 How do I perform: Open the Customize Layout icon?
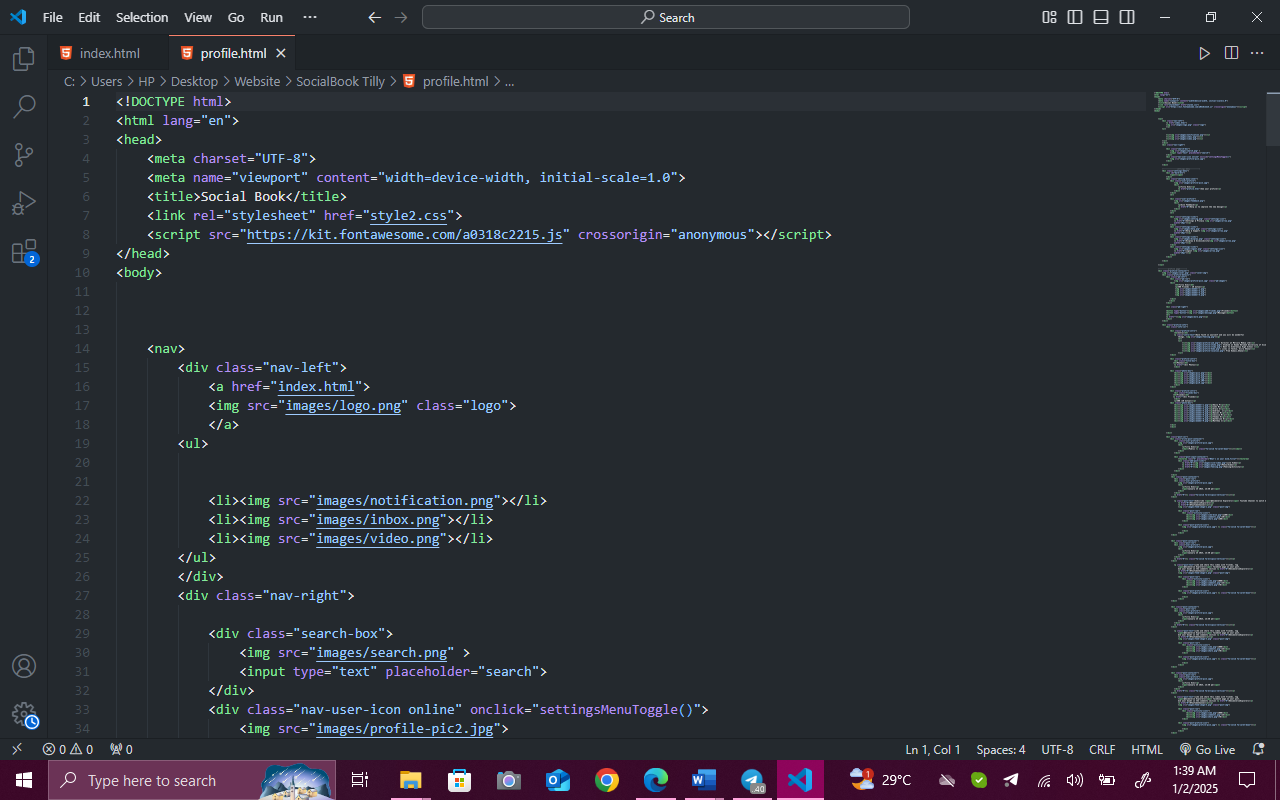click(x=1049, y=17)
